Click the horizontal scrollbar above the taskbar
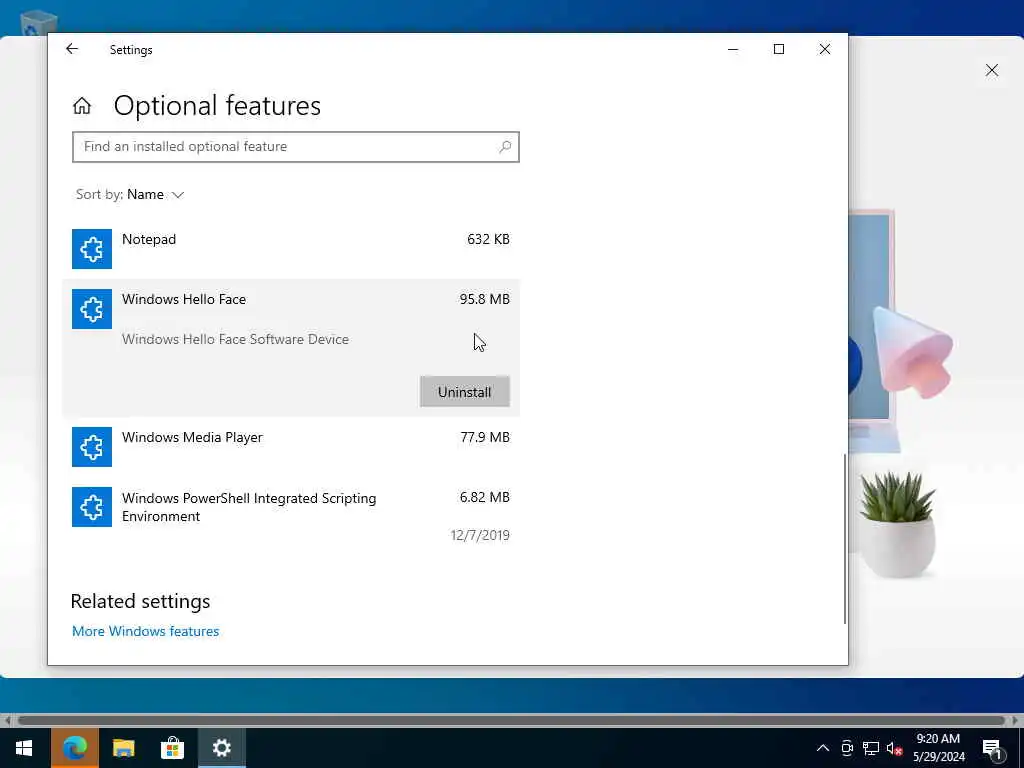 pos(511,720)
